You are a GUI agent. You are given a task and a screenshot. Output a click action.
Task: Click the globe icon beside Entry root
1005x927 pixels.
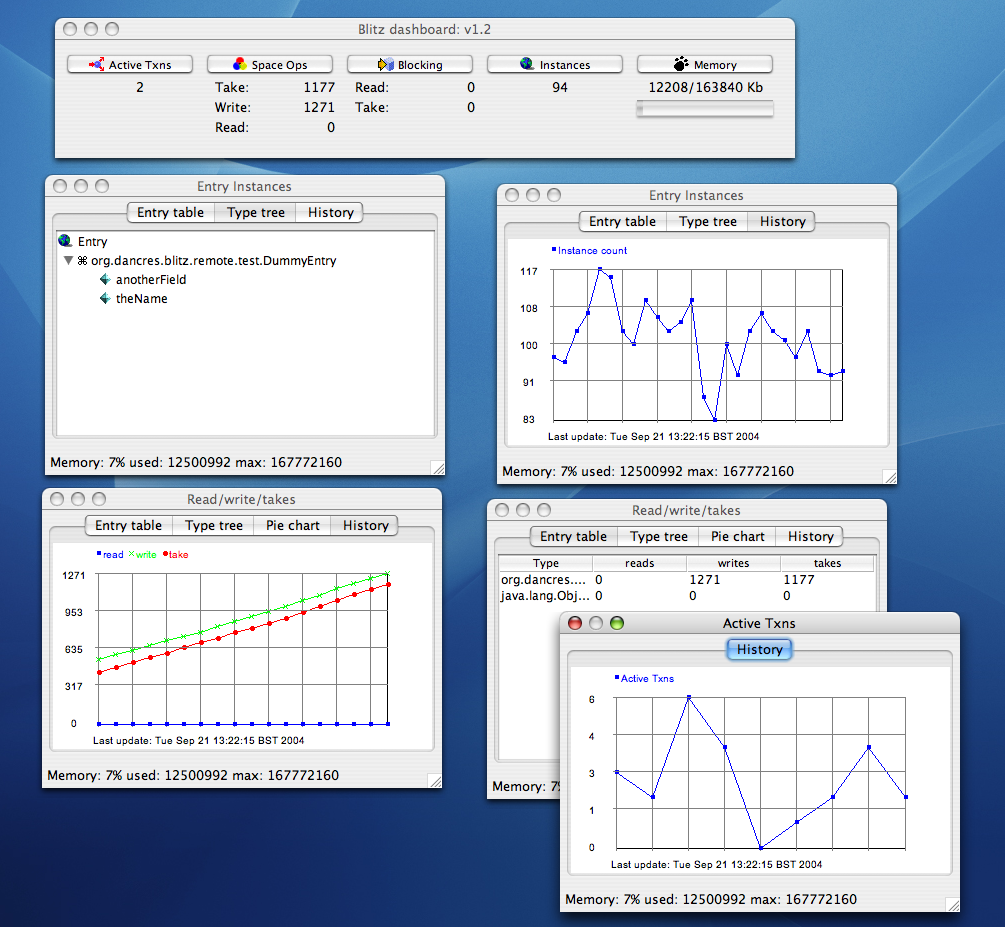coord(65,241)
